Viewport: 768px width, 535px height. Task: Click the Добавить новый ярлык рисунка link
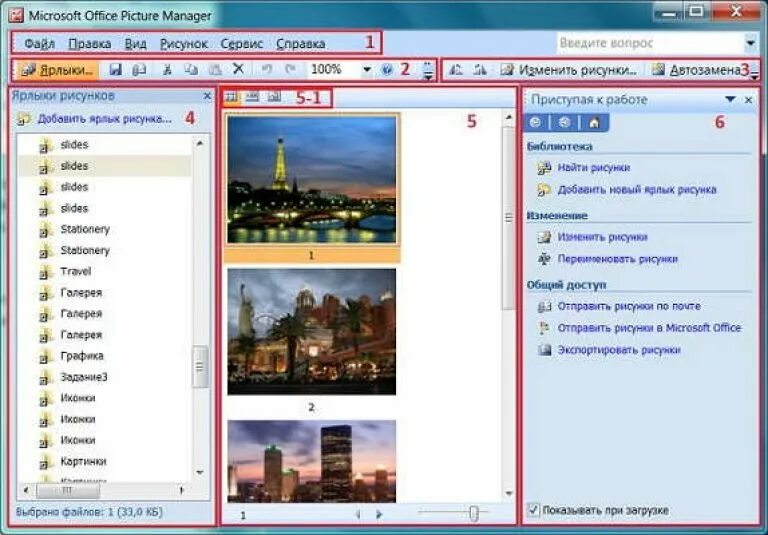coord(637,190)
